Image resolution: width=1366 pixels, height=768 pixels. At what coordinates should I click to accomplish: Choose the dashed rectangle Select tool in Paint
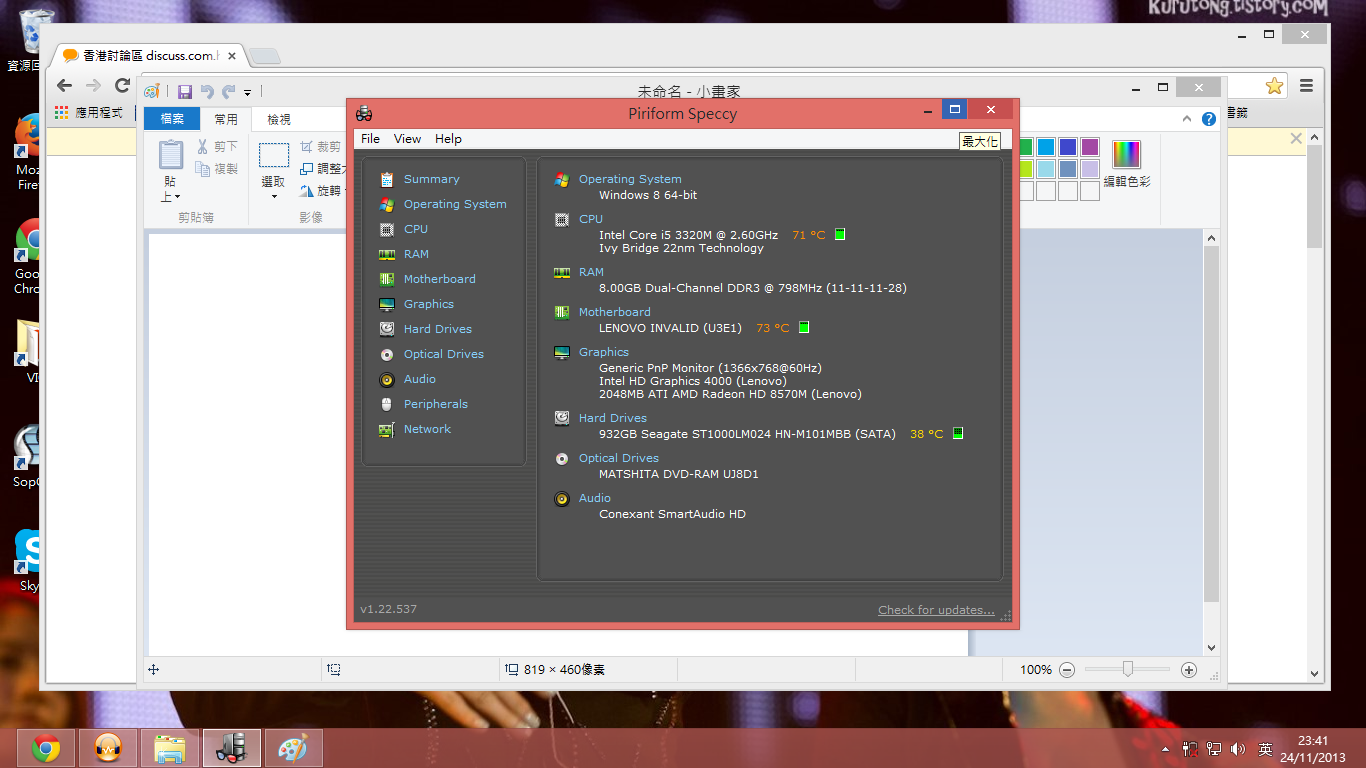coord(274,155)
